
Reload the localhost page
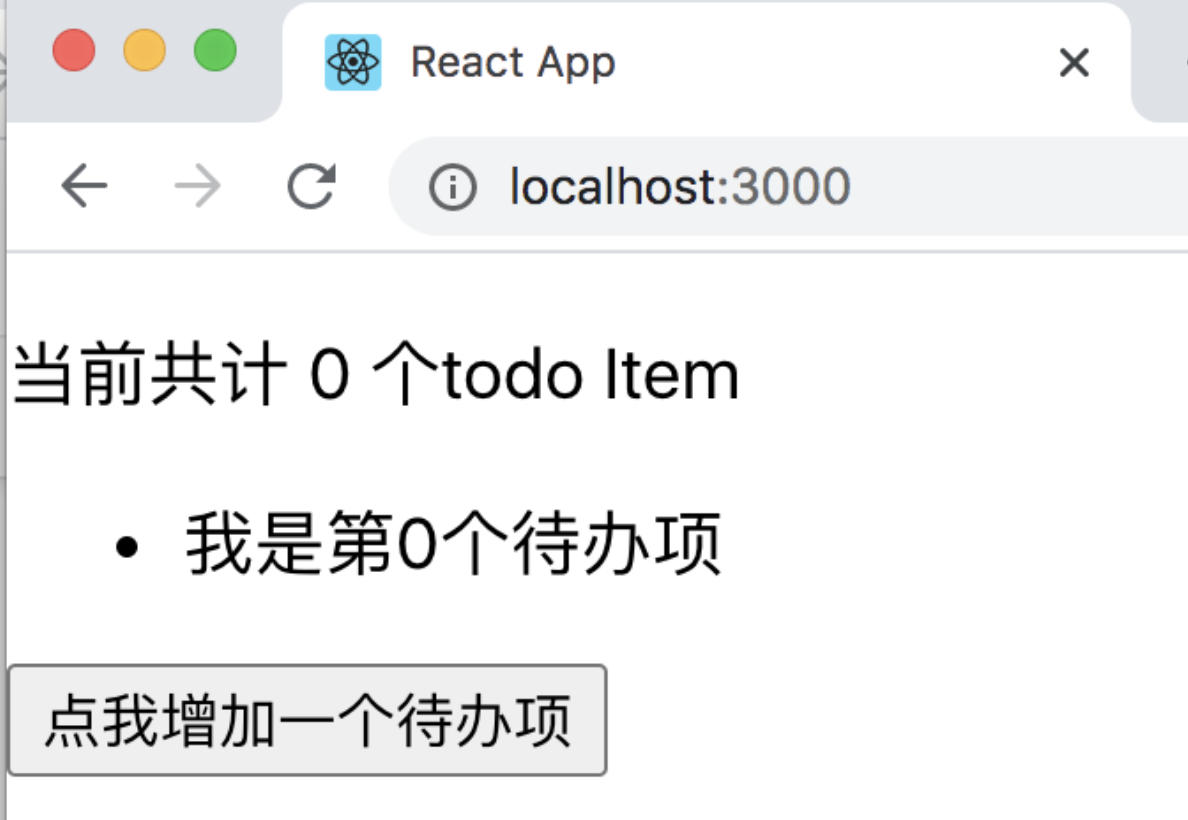coord(311,186)
